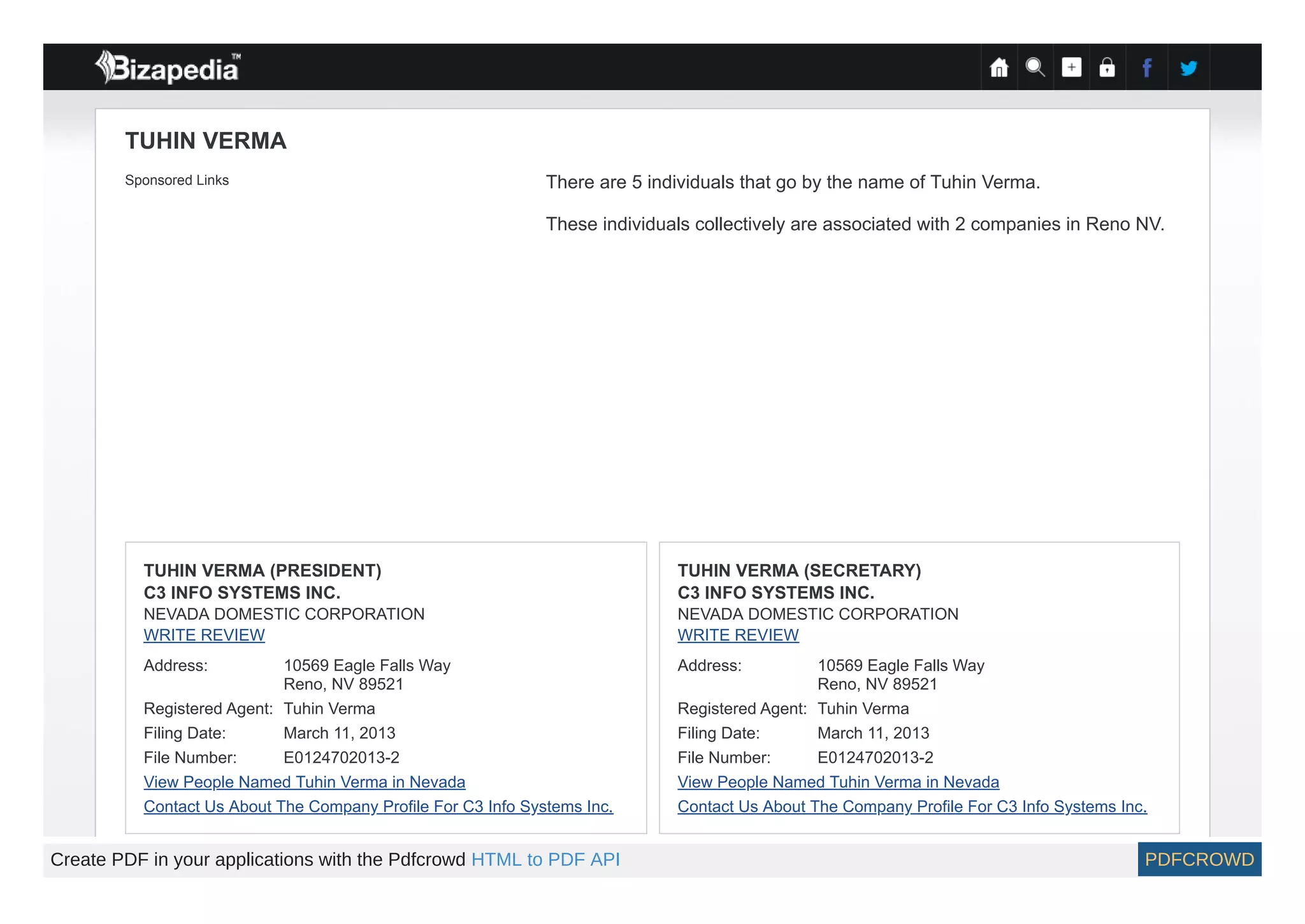
Task: Open the Twitter bird icon
Action: point(1188,68)
